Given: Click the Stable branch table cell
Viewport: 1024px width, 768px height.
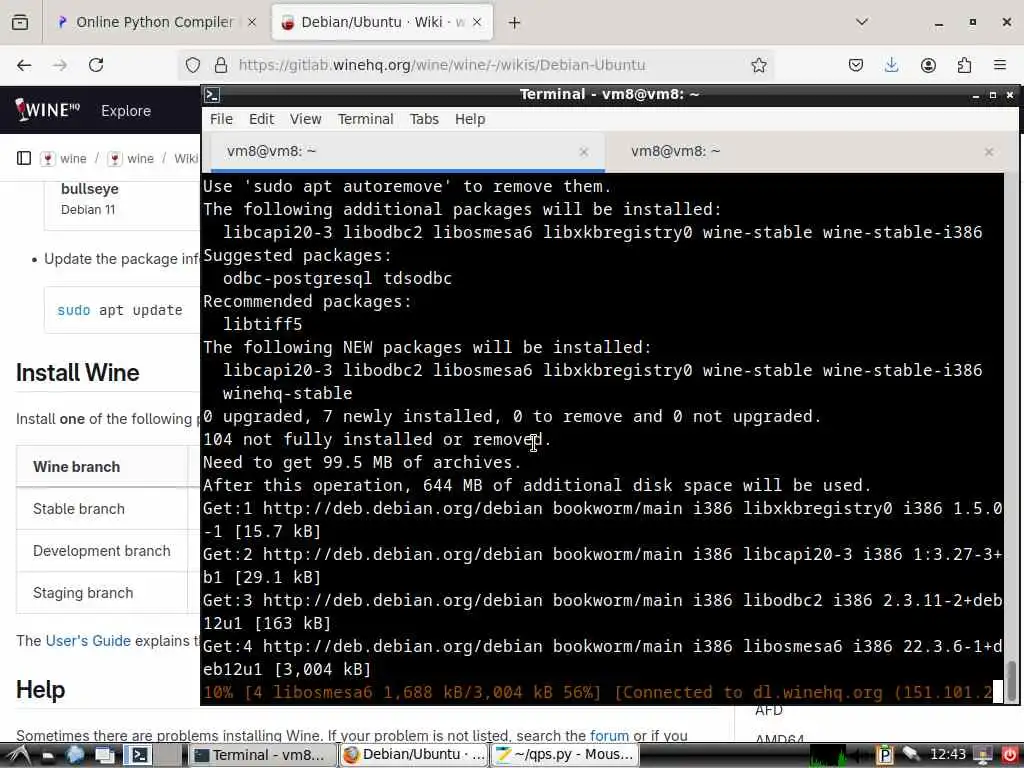Looking at the screenshot, I should (101, 509).
